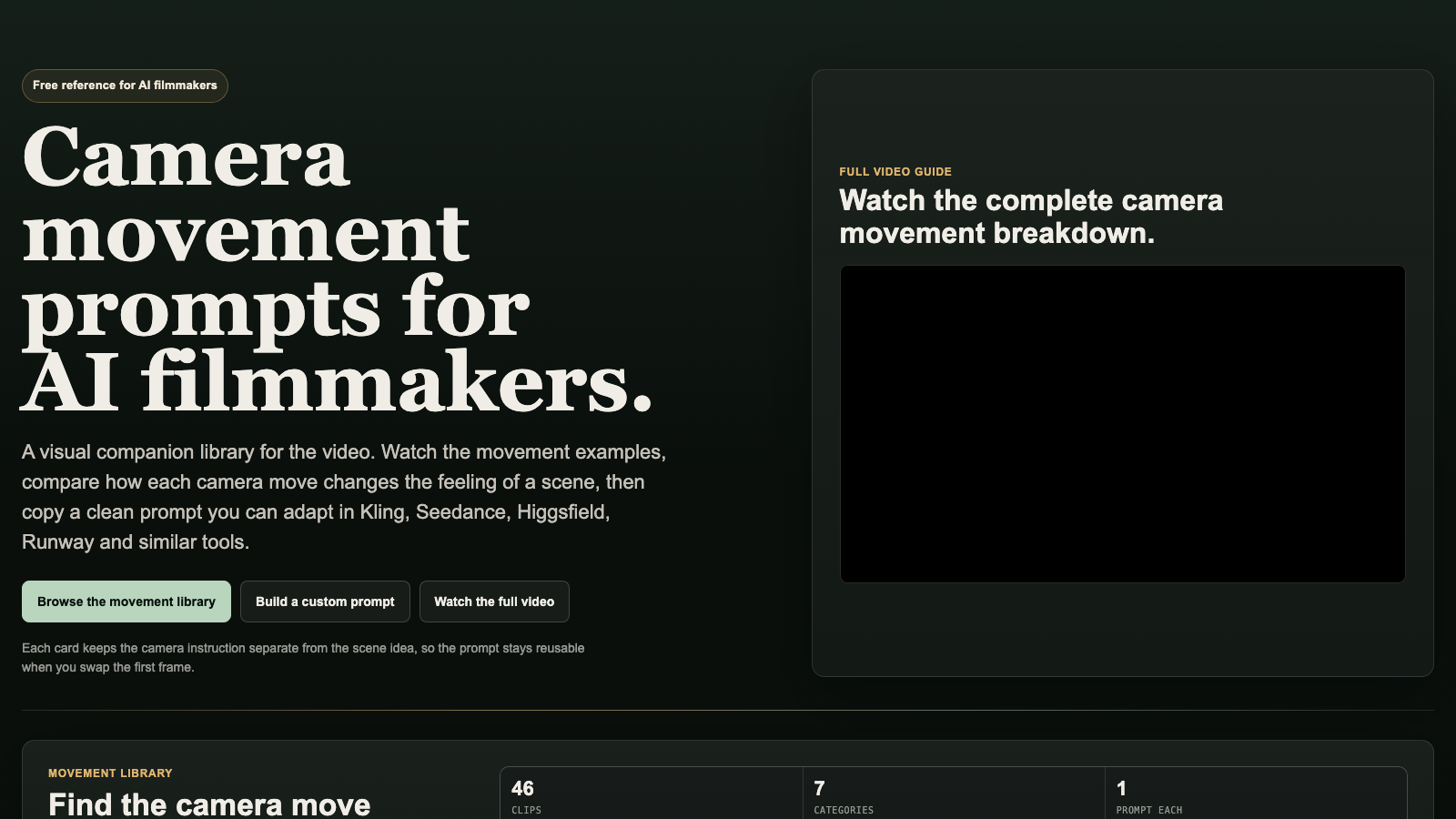The width and height of the screenshot is (1456, 819).
Task: Click the 46 Clips stat
Action: point(652,794)
